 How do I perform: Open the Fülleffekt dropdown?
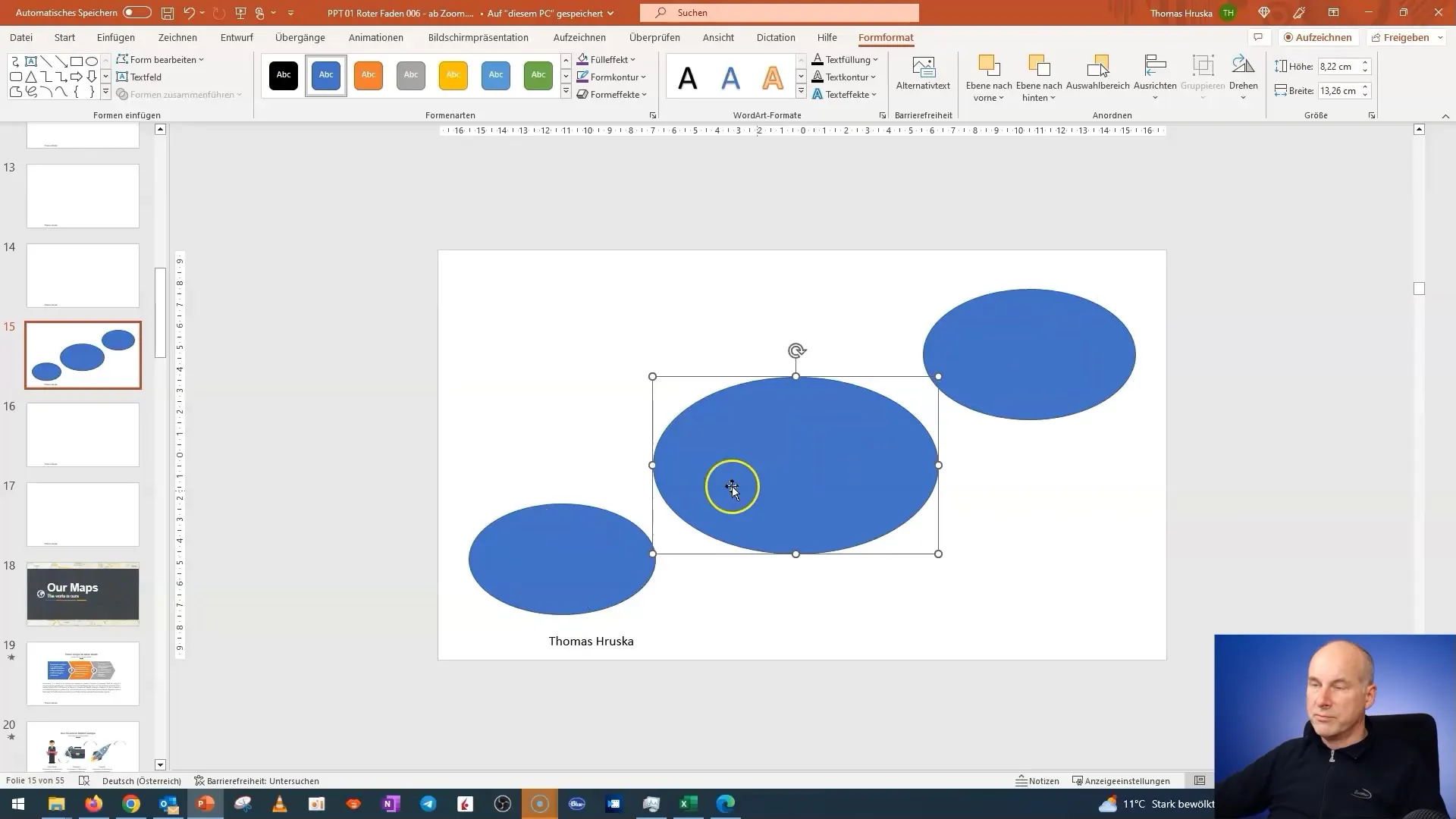[x=606, y=59]
